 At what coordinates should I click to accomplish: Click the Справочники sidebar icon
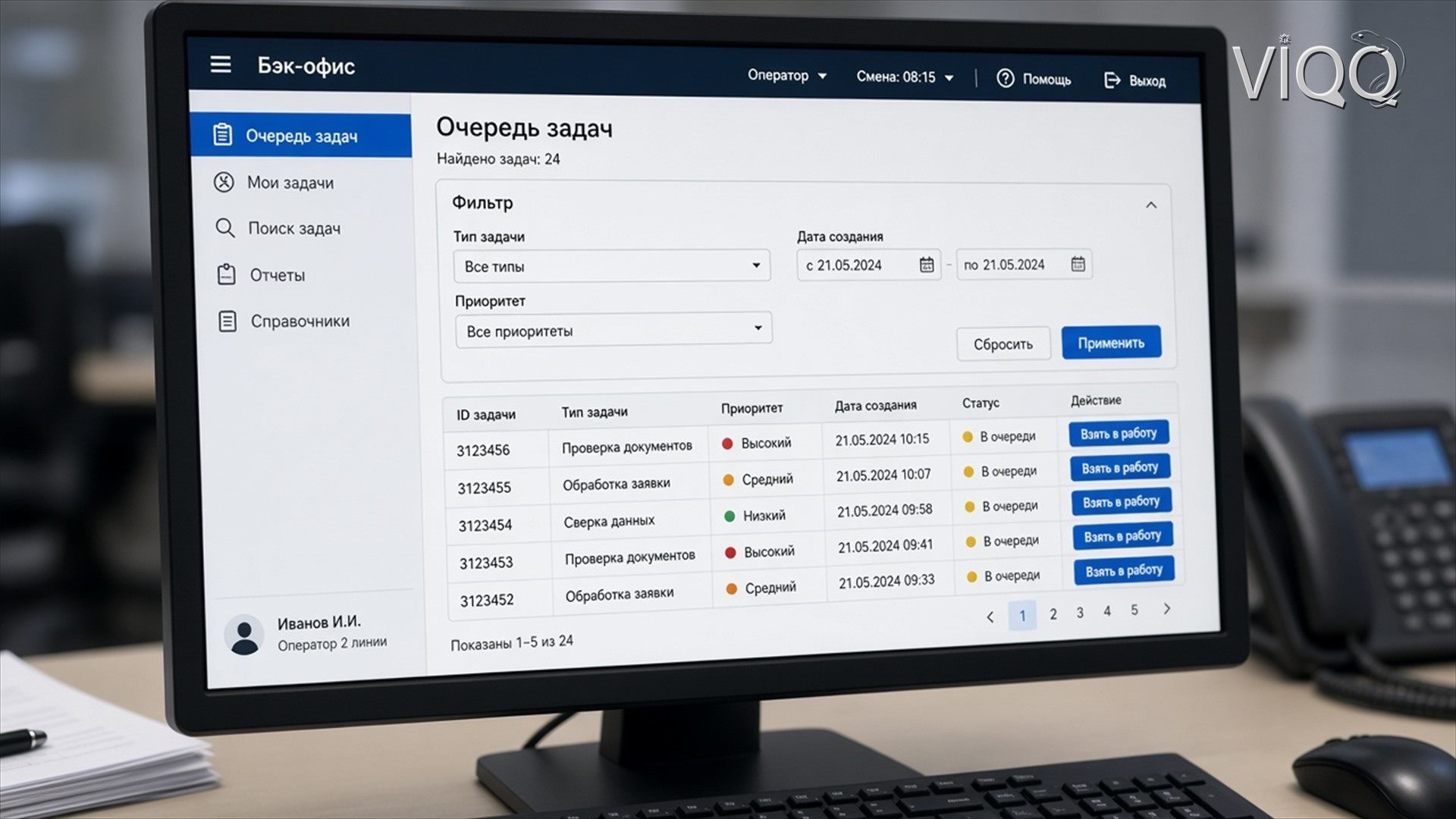227,321
